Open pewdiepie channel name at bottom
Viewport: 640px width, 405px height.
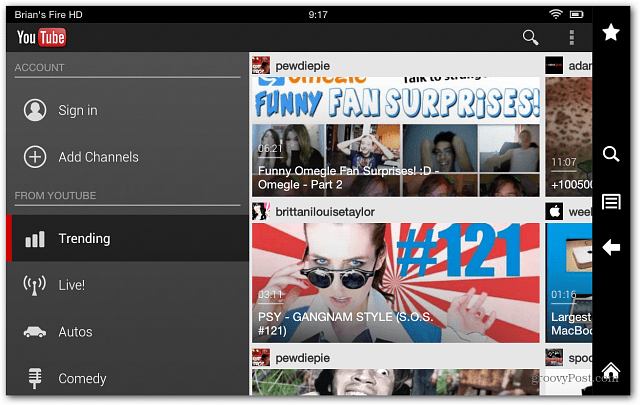click(x=302, y=358)
